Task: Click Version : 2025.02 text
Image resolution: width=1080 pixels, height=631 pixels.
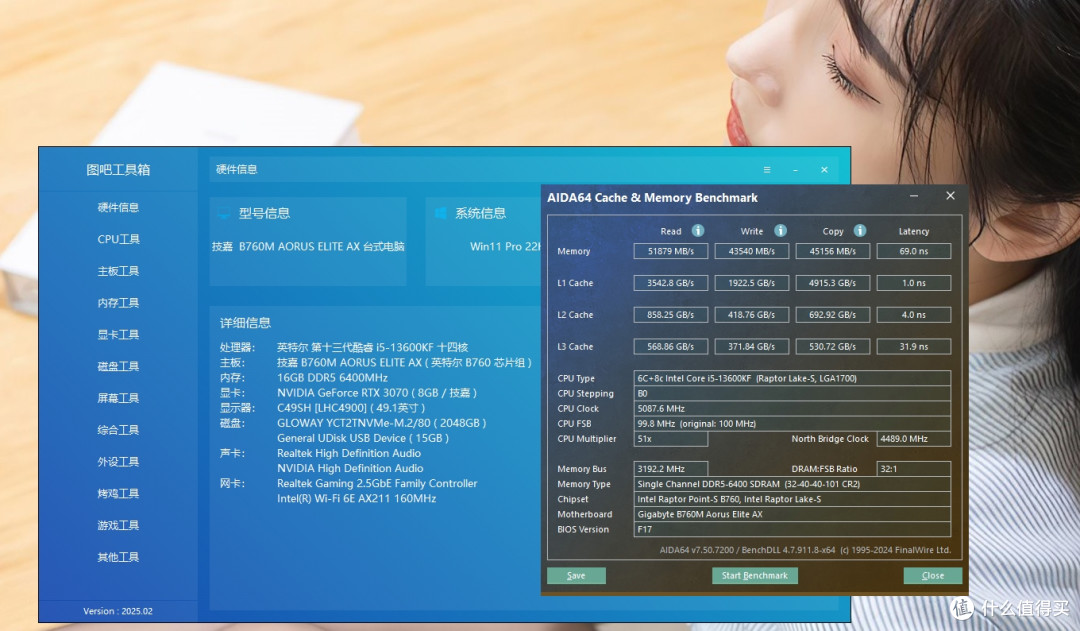Action: tap(118, 611)
